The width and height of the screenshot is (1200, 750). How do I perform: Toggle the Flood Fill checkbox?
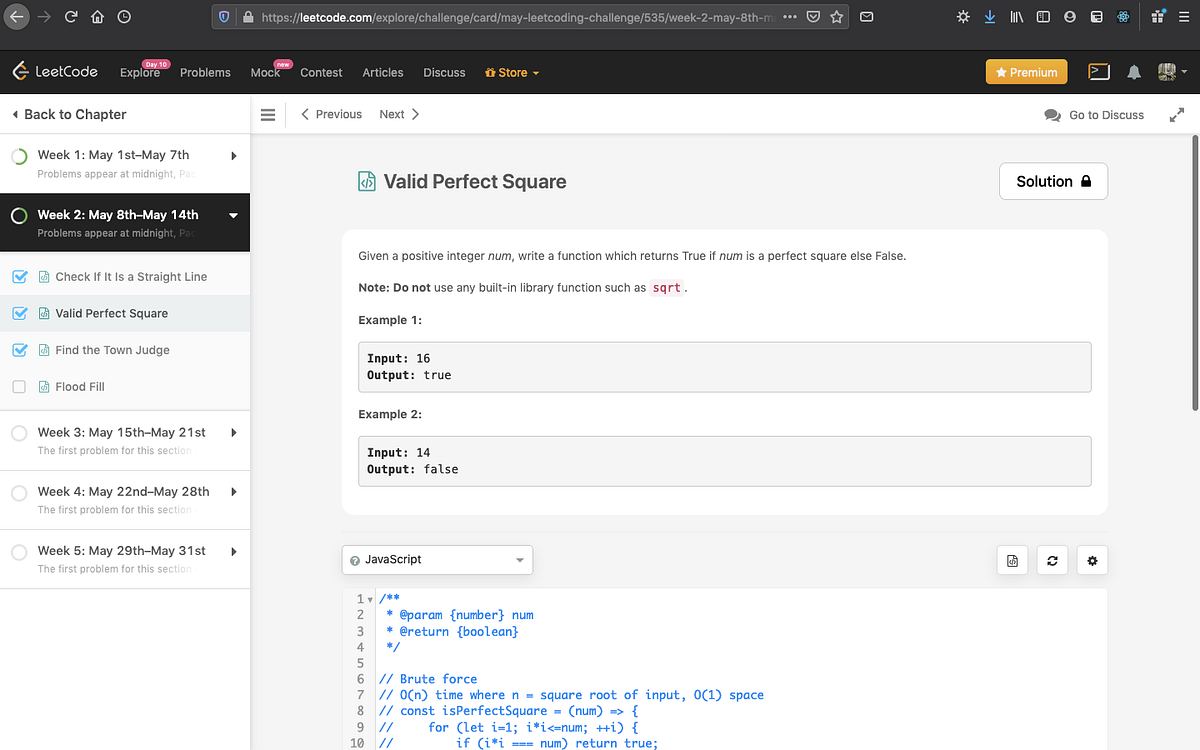(19, 387)
